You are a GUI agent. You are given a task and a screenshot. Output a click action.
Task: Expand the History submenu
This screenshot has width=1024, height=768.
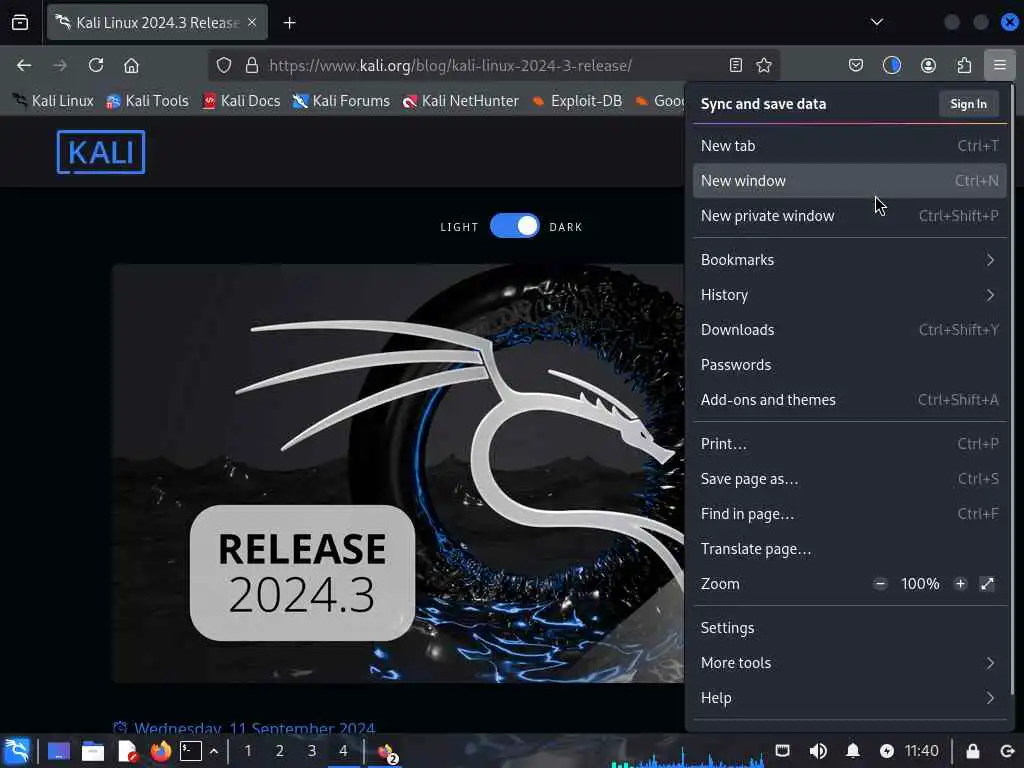point(850,295)
